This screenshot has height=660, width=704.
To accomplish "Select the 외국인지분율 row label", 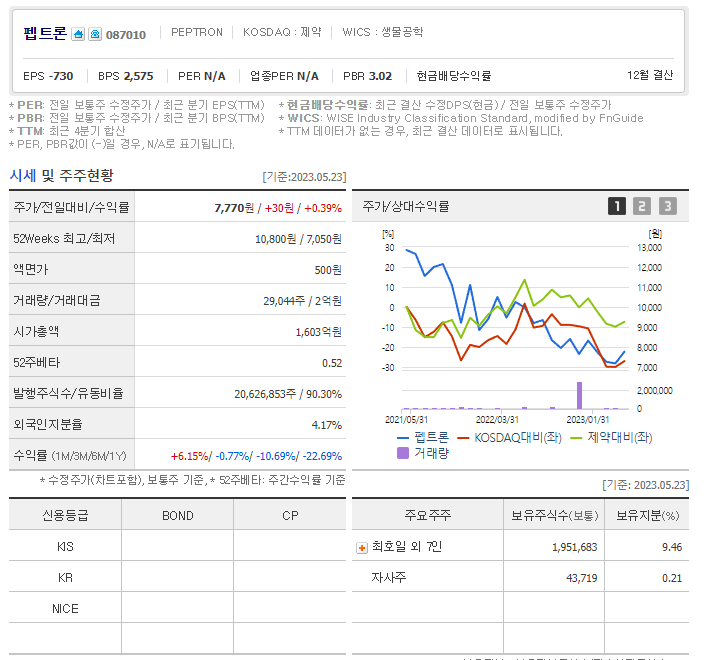I will 48,424.
